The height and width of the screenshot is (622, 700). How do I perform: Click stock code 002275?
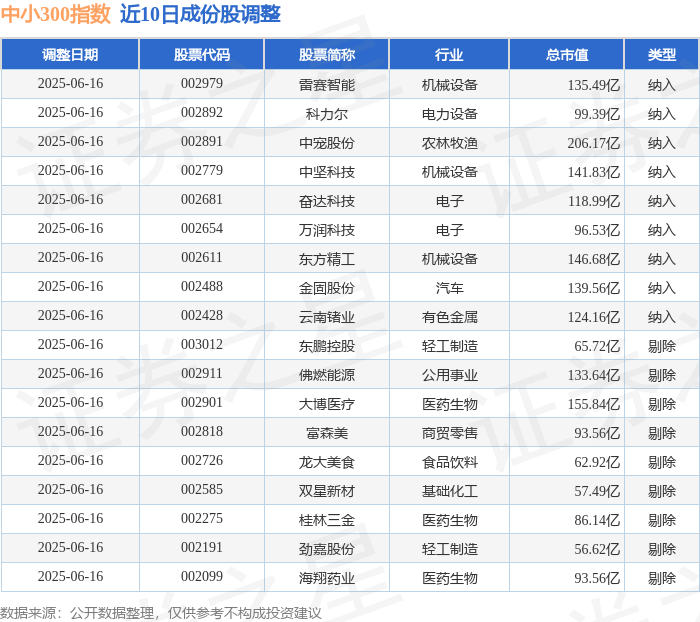[x=202, y=519]
